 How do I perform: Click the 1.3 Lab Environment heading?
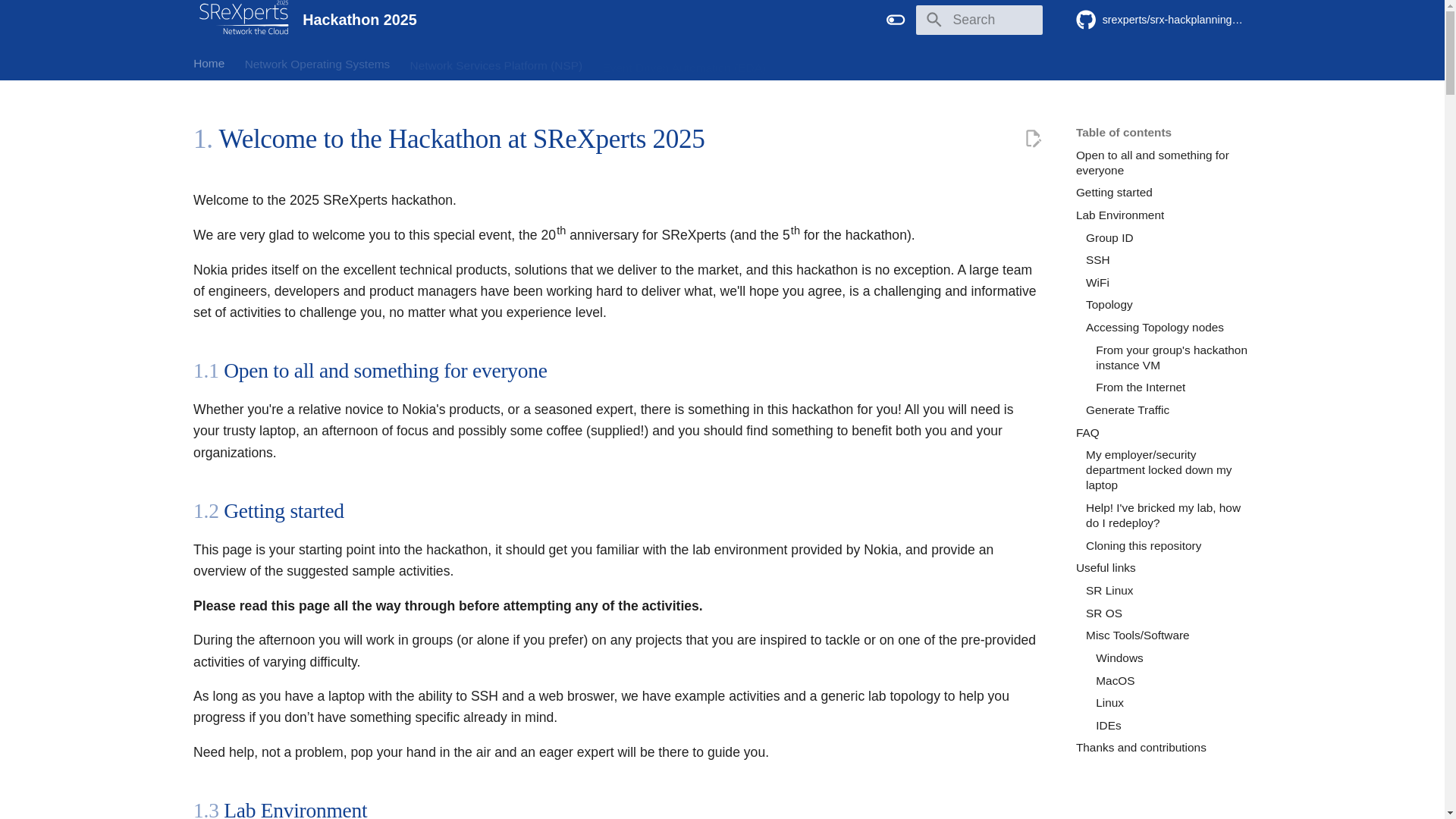280,809
